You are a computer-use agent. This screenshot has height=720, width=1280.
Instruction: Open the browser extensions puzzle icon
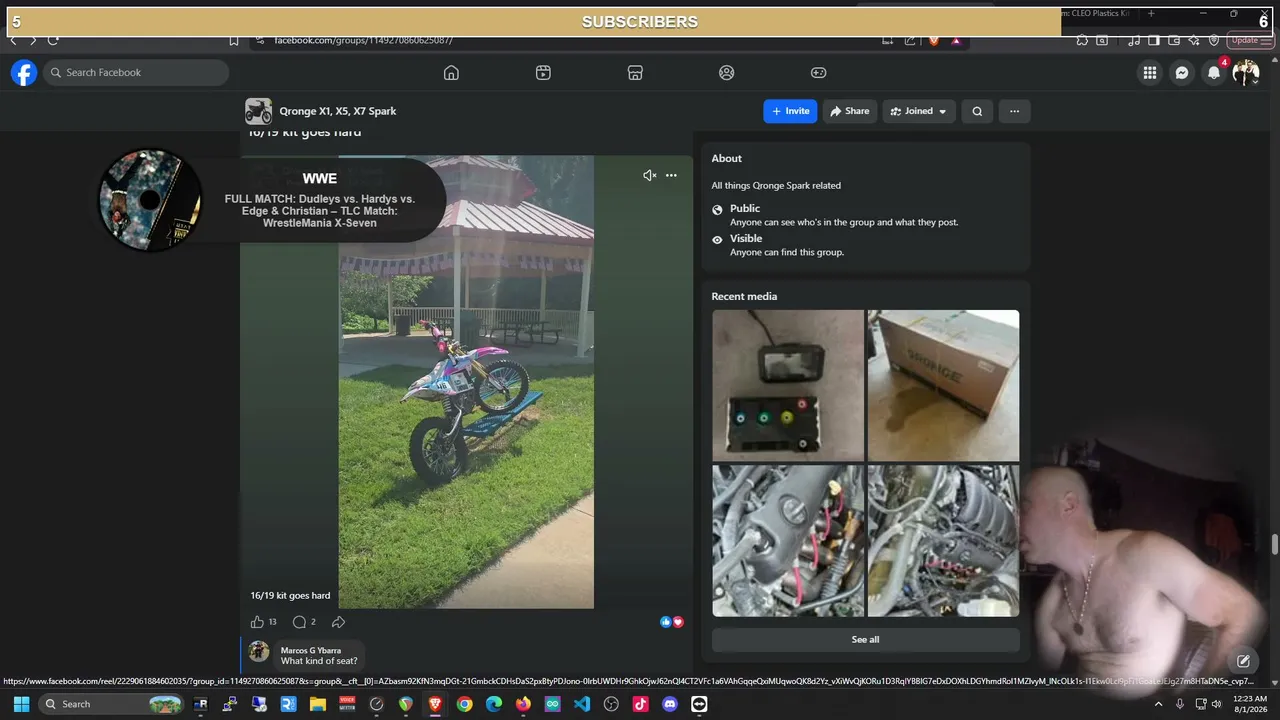[x=1082, y=40]
